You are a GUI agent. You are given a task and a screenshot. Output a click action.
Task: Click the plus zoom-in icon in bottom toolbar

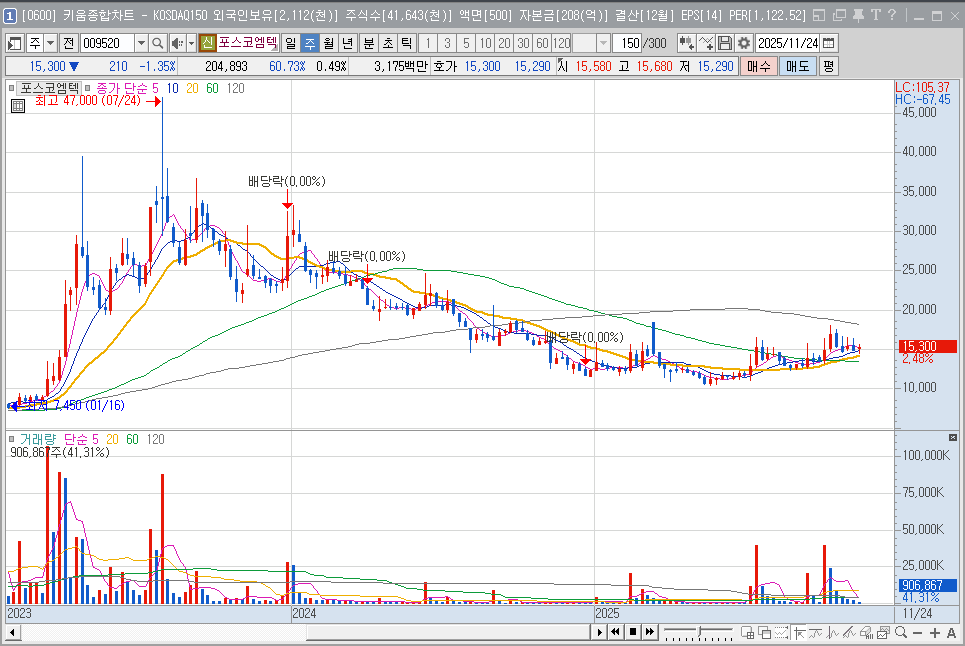pos(935,632)
